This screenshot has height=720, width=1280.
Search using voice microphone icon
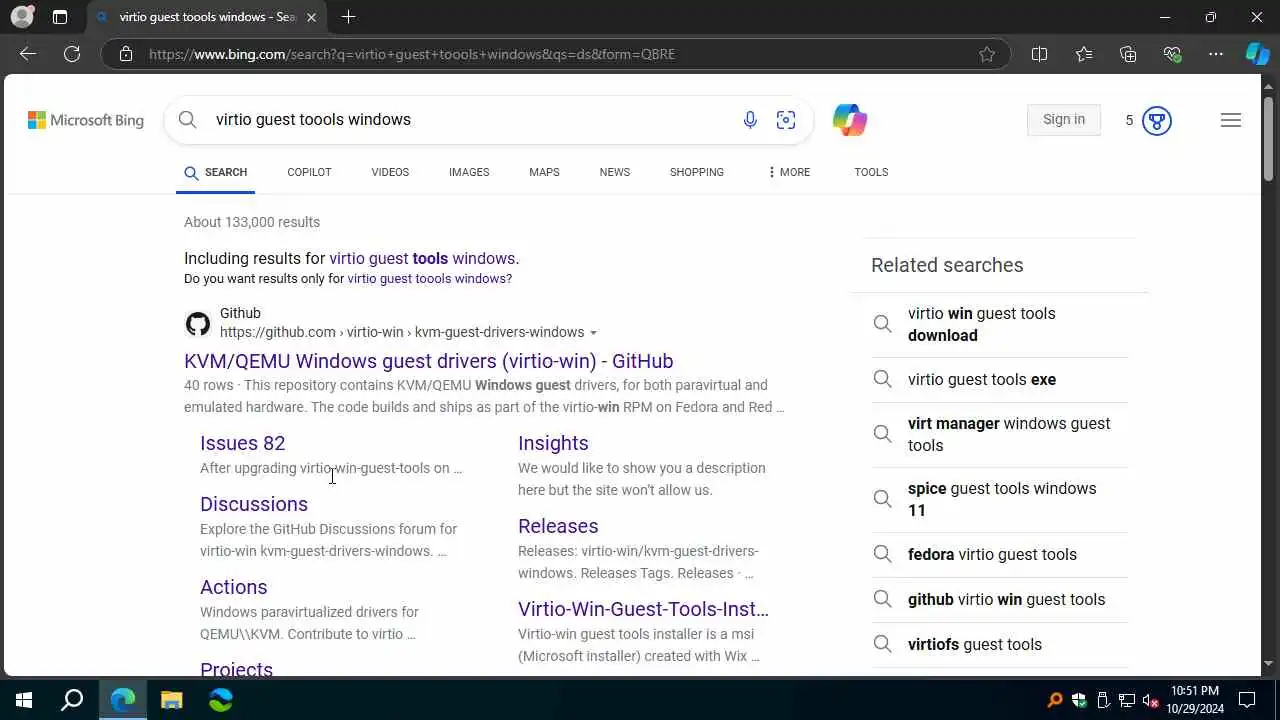click(x=750, y=120)
